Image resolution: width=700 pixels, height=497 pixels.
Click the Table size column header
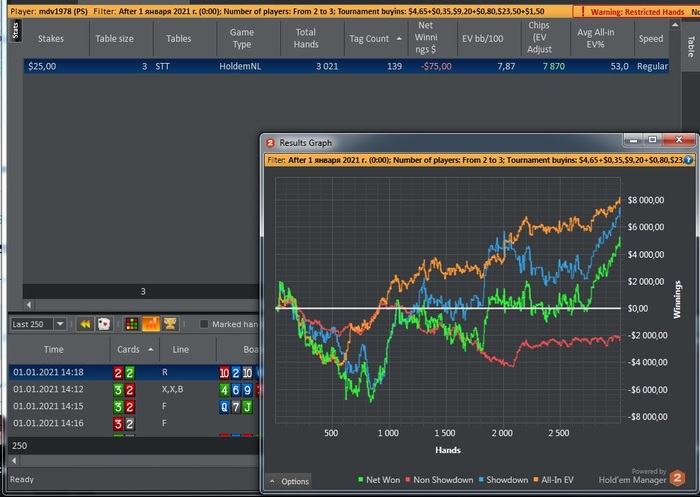pyautogui.click(x=114, y=39)
